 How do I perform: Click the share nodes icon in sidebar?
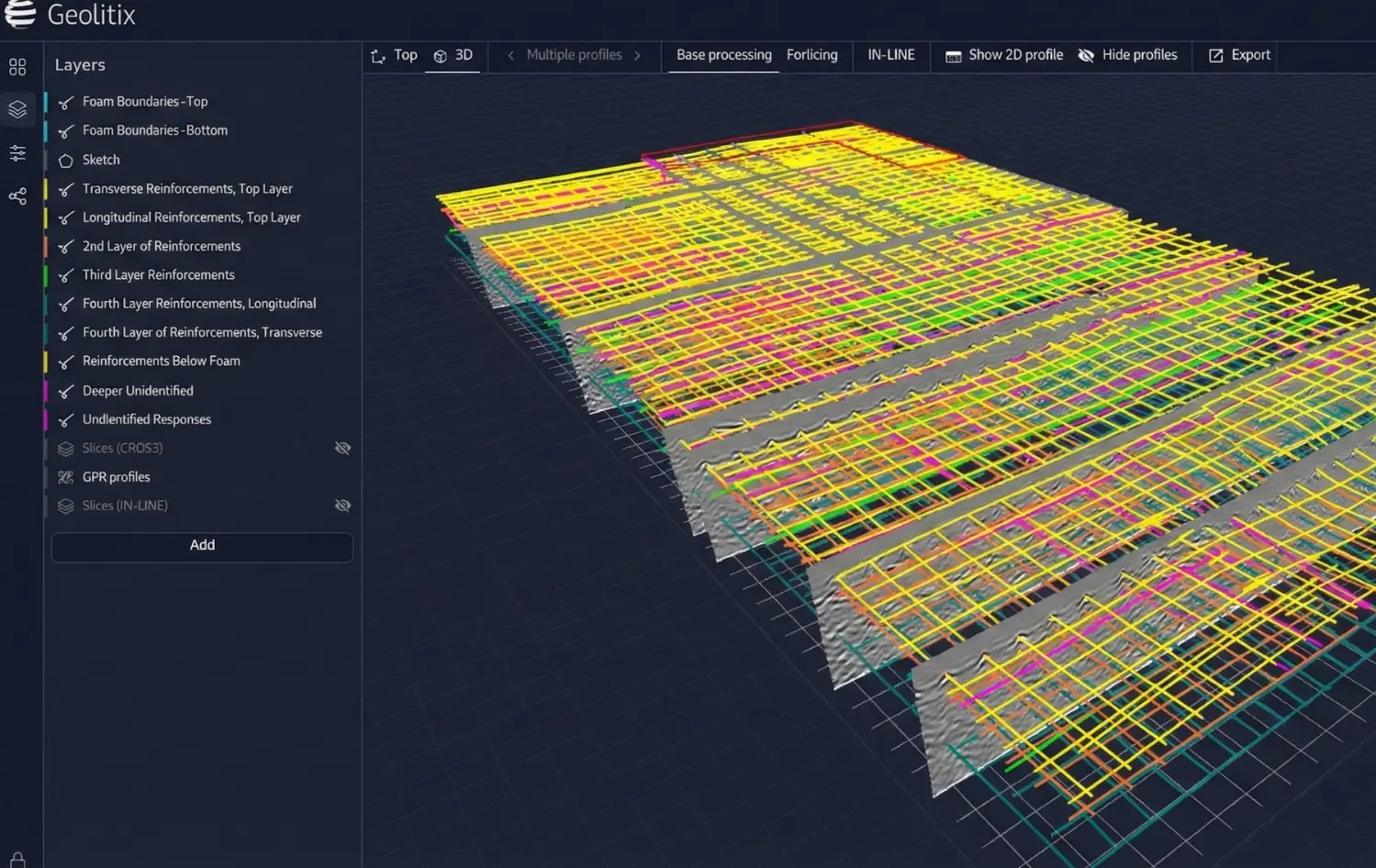tap(17, 196)
